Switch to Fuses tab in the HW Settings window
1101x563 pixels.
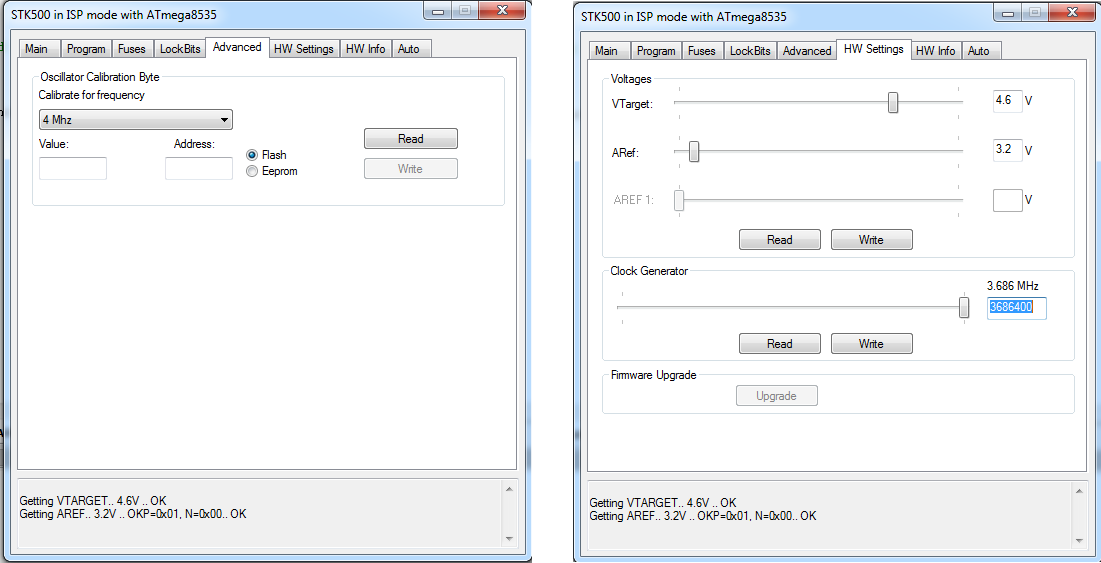point(701,51)
